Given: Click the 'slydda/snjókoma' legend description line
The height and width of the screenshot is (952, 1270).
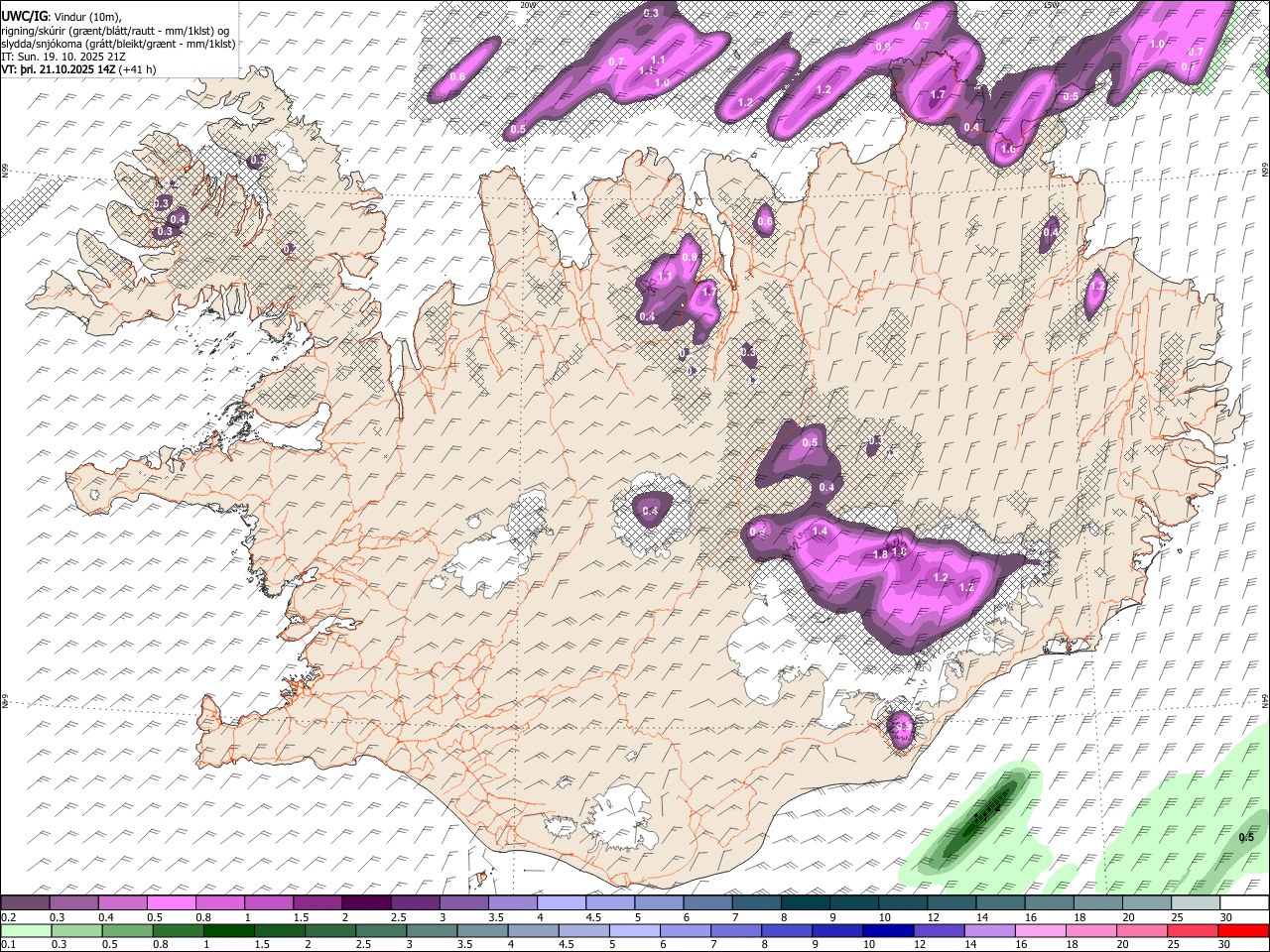Looking at the screenshot, I should click(118, 44).
